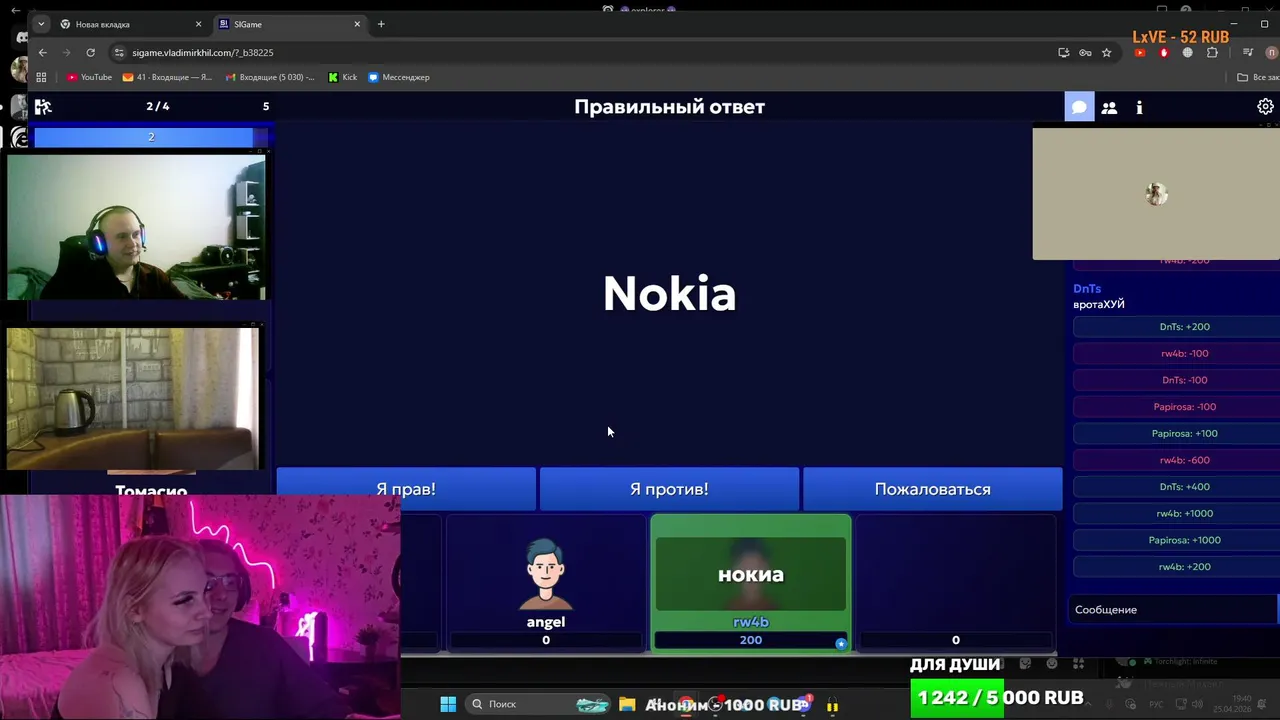Click the player video thumbnail top right

point(1156,193)
